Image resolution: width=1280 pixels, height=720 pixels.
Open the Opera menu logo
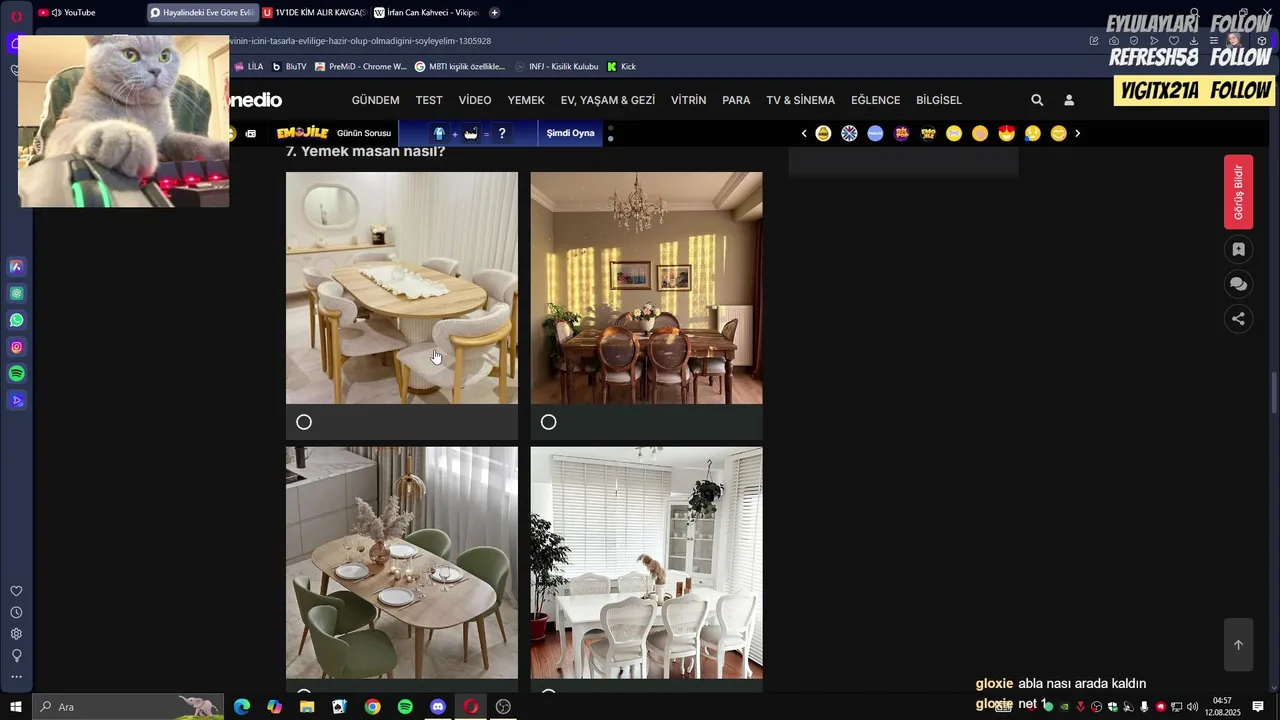coord(16,15)
